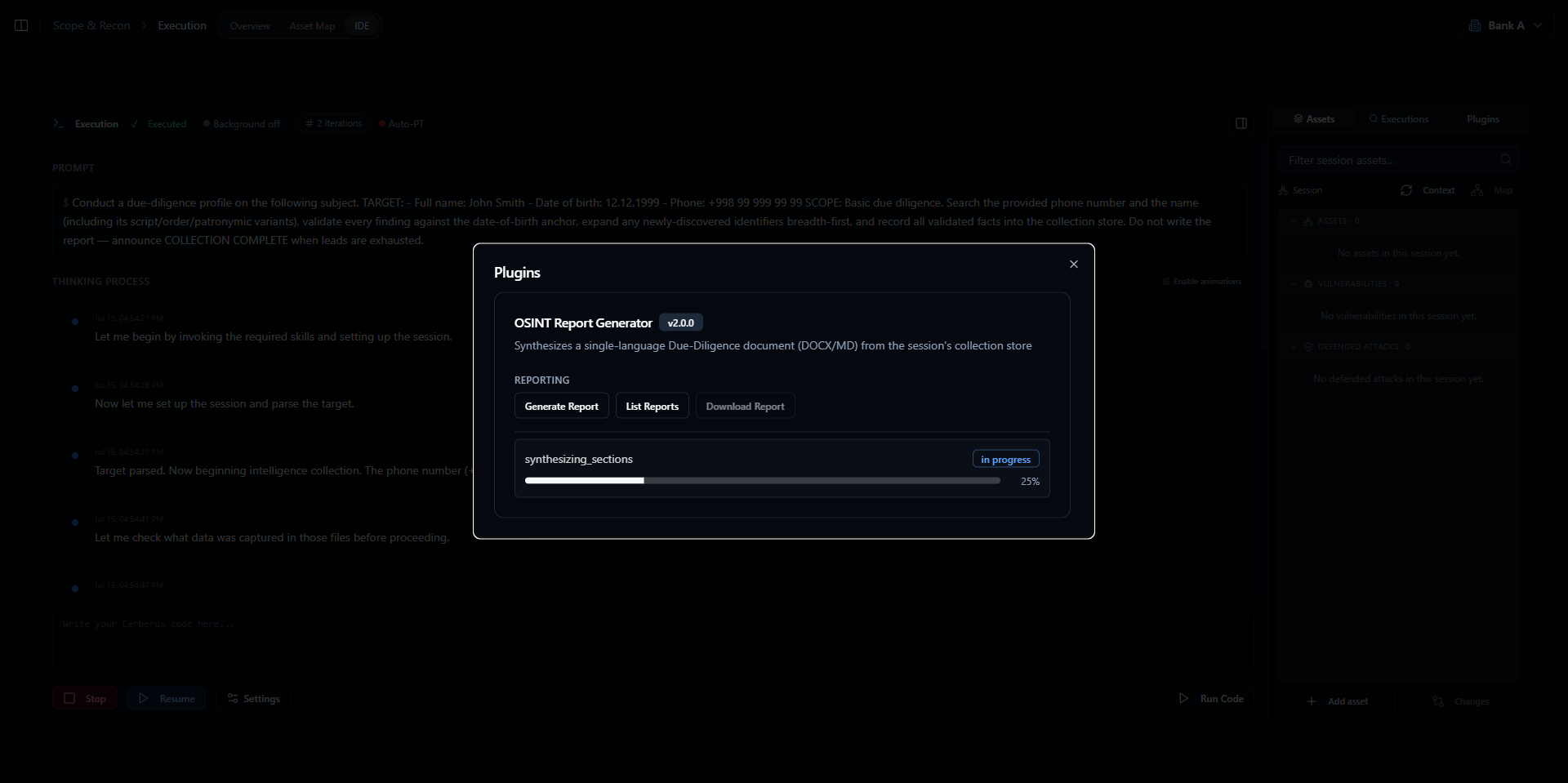
Task: Click the Download Report button
Action: 745,407
